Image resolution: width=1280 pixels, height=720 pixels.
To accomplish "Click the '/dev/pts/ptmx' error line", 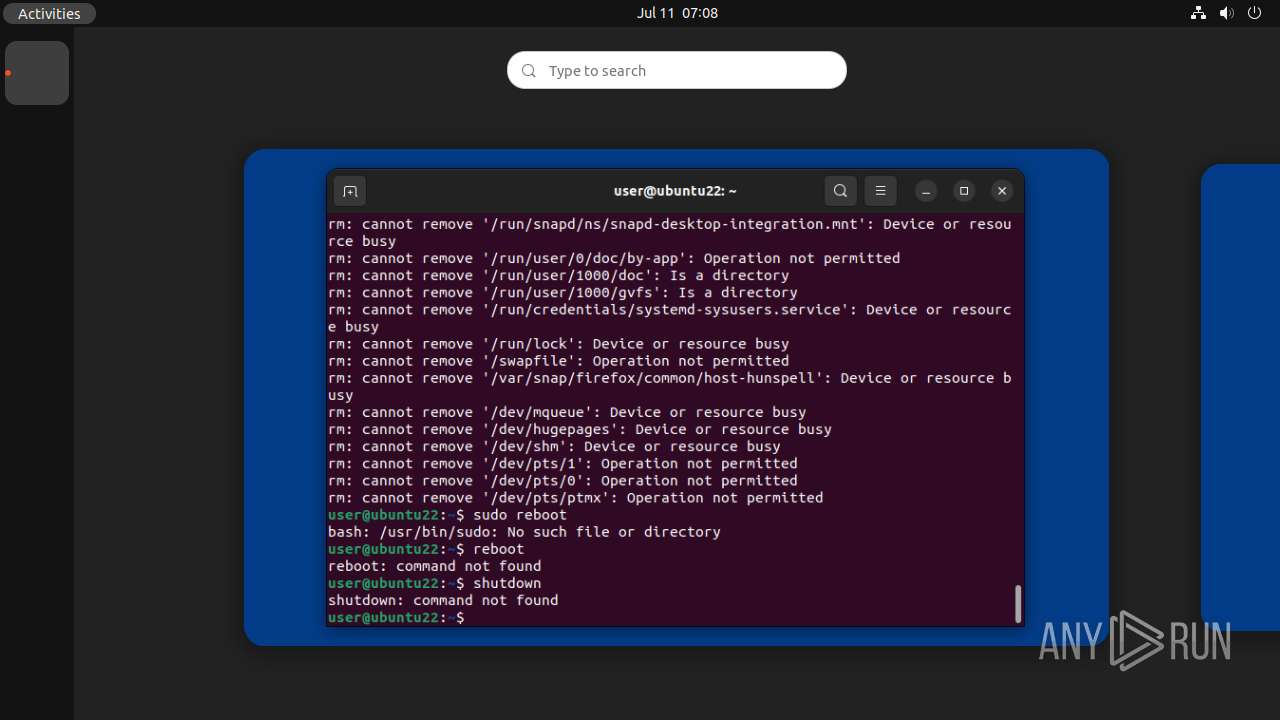I will [575, 498].
